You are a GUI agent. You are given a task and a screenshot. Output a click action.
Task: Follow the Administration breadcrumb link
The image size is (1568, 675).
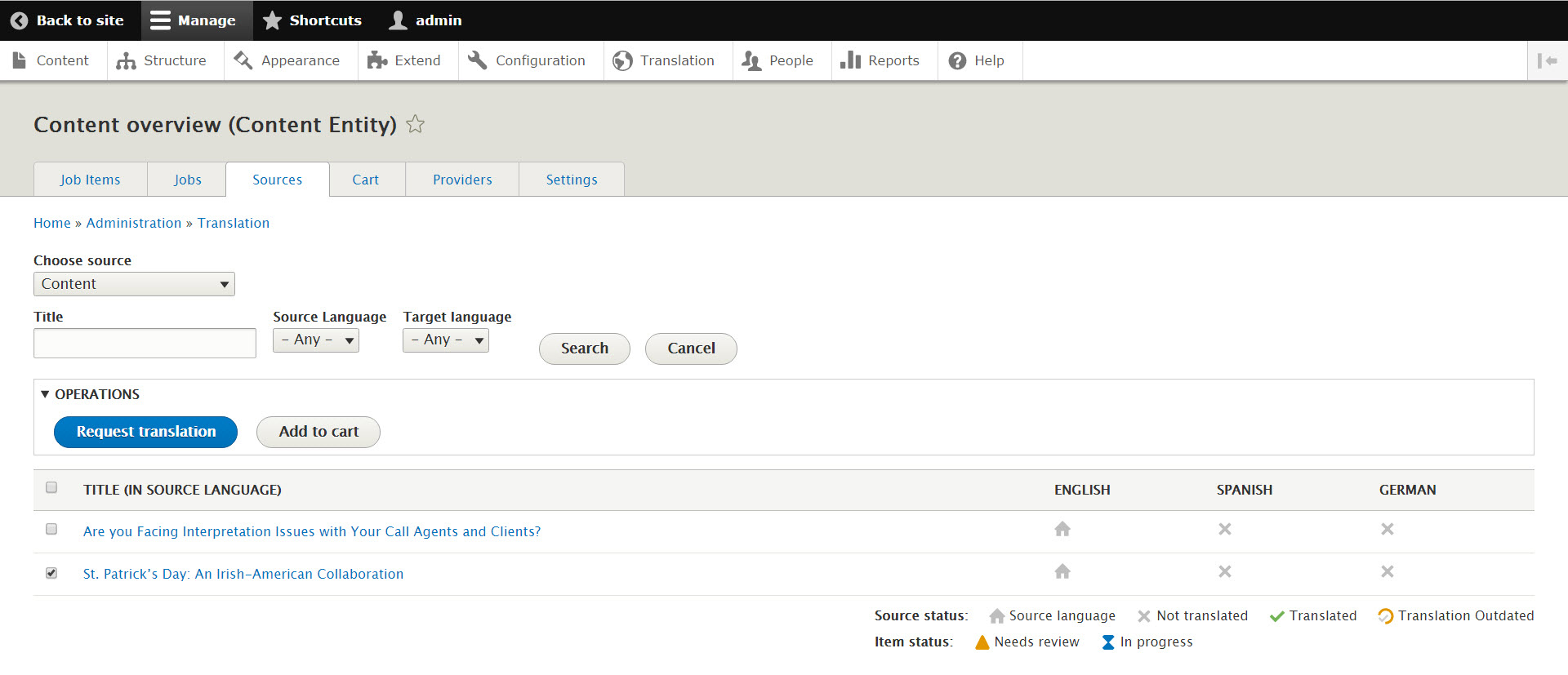coord(134,223)
